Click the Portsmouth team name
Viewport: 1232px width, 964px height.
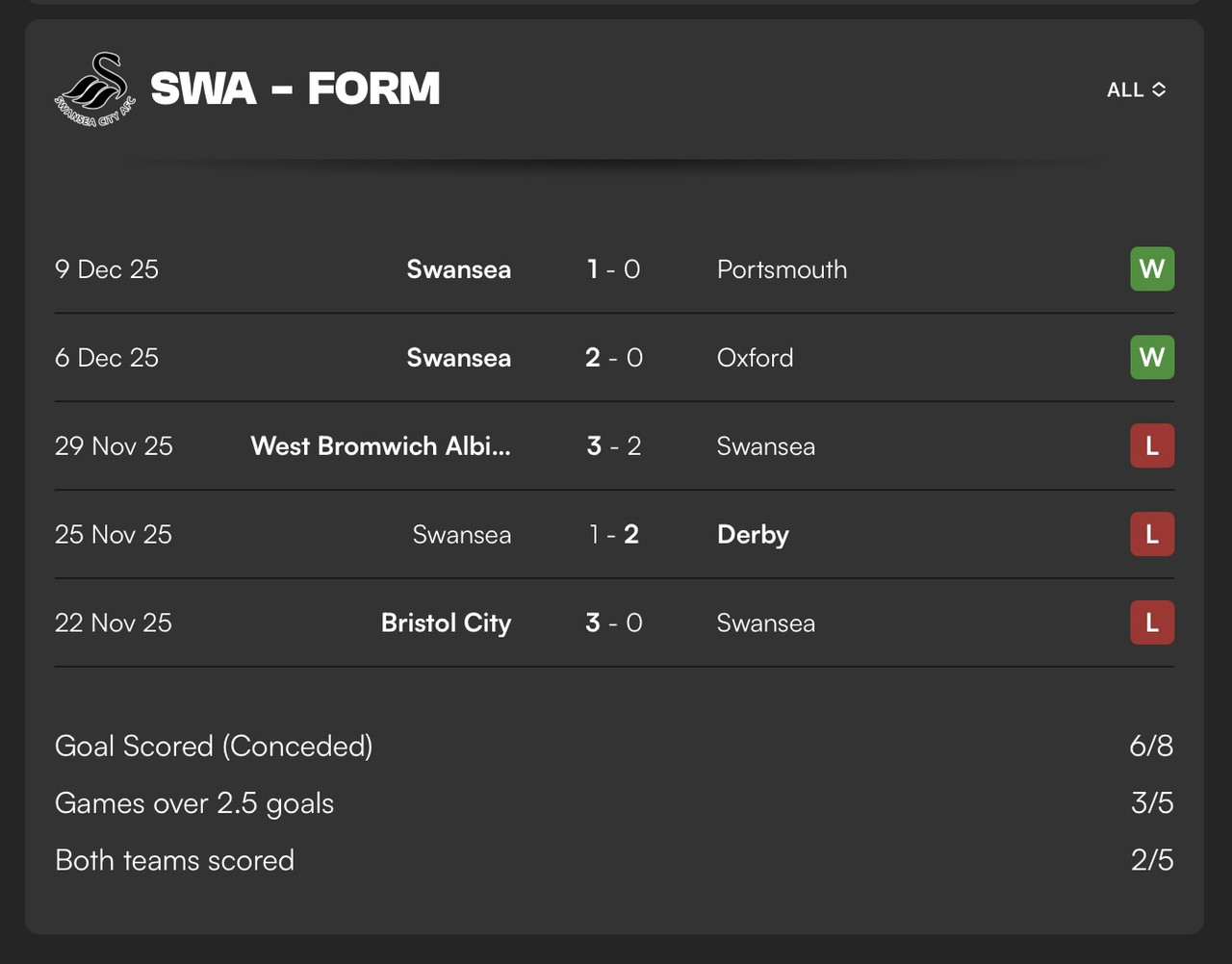coord(783,269)
